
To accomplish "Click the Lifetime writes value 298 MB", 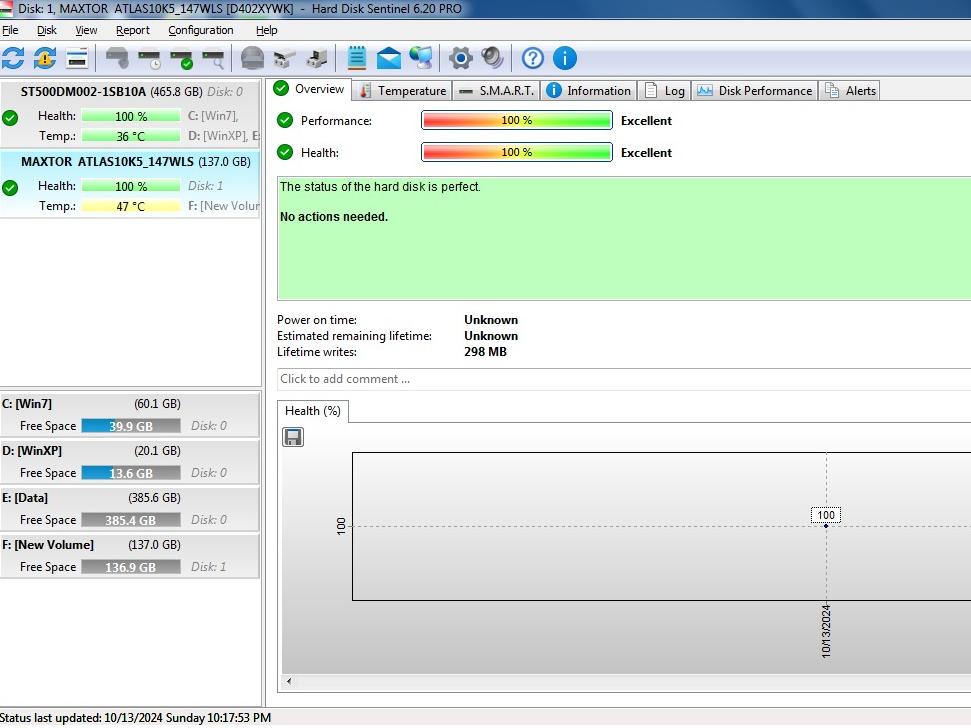I will coord(486,352).
